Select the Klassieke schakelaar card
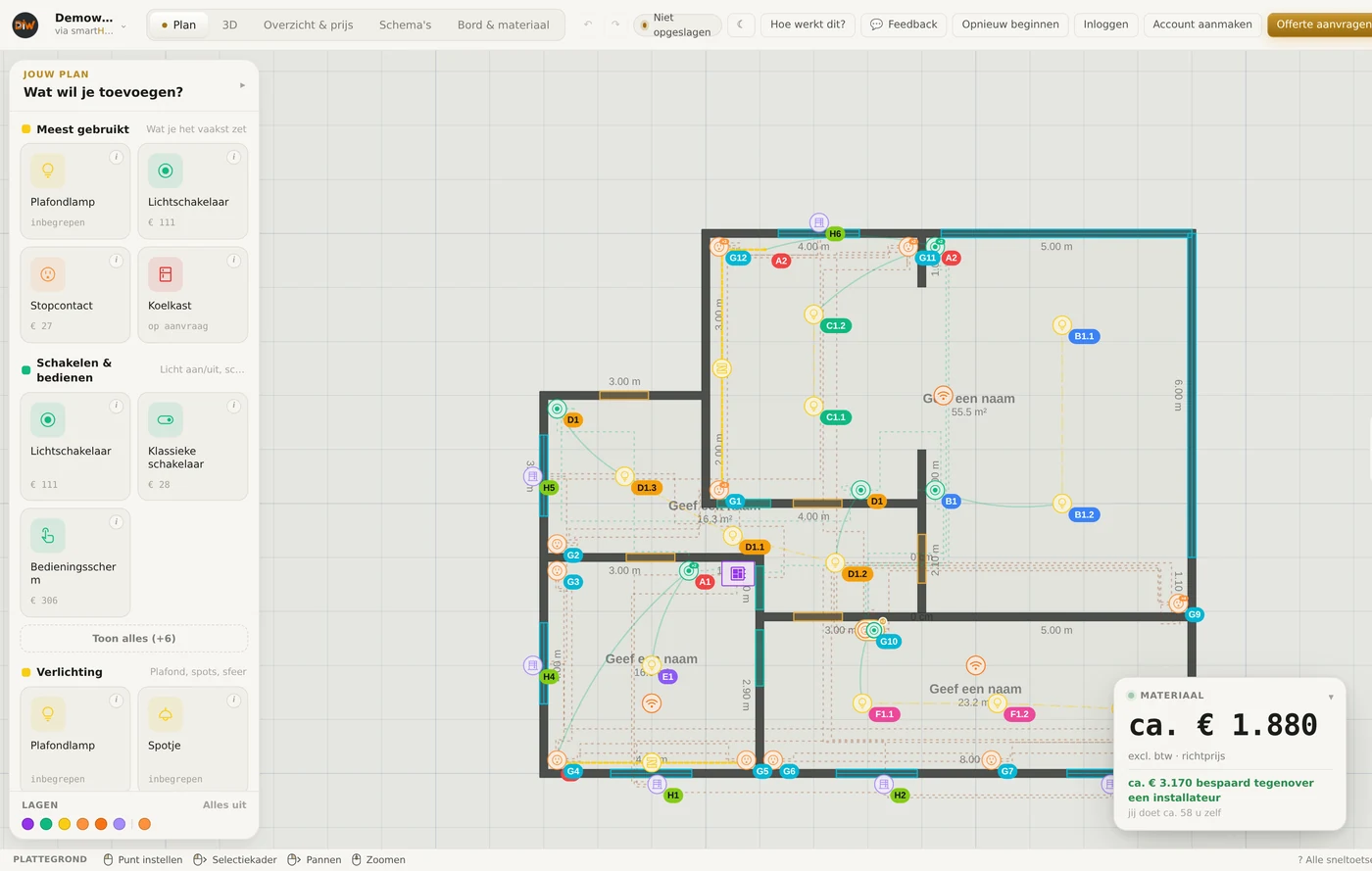1372x871 pixels. point(193,447)
